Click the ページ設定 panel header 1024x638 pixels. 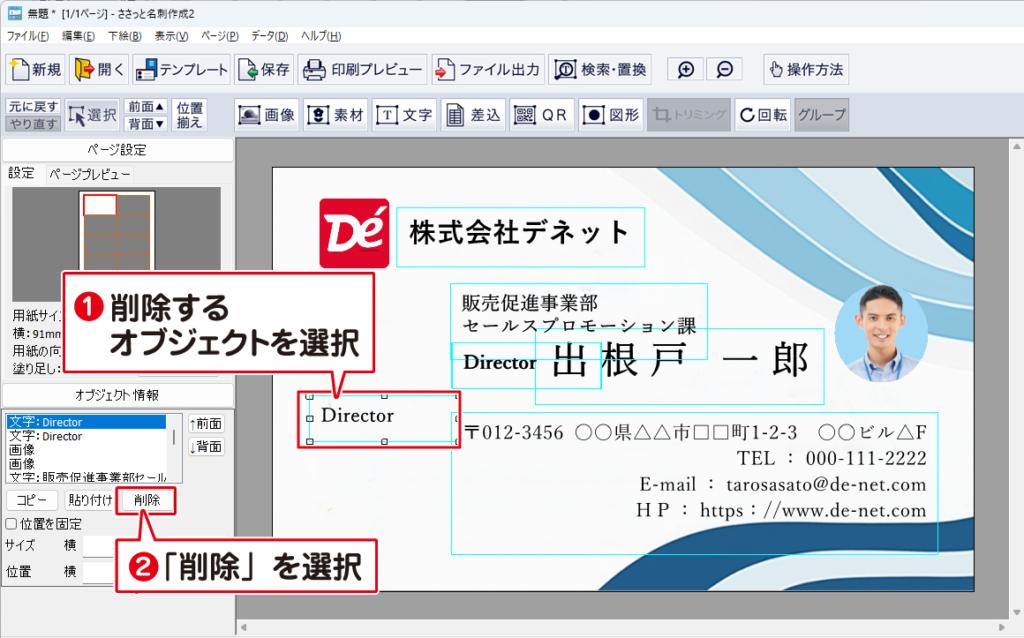tap(118, 150)
